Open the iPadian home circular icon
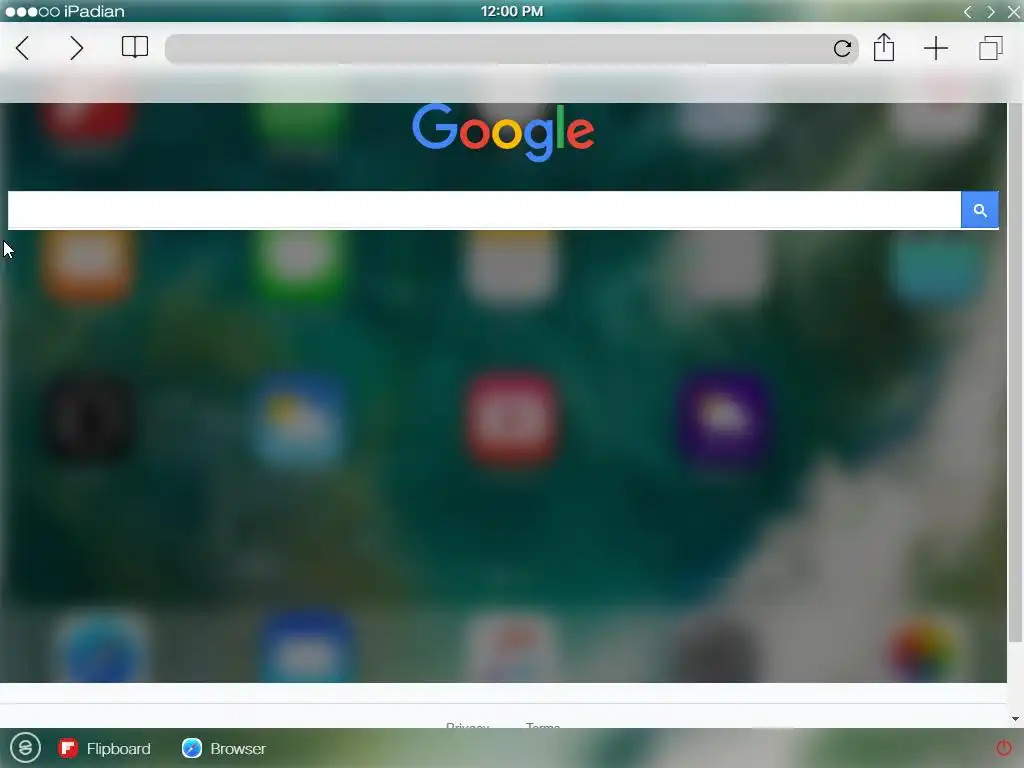 pyautogui.click(x=25, y=747)
